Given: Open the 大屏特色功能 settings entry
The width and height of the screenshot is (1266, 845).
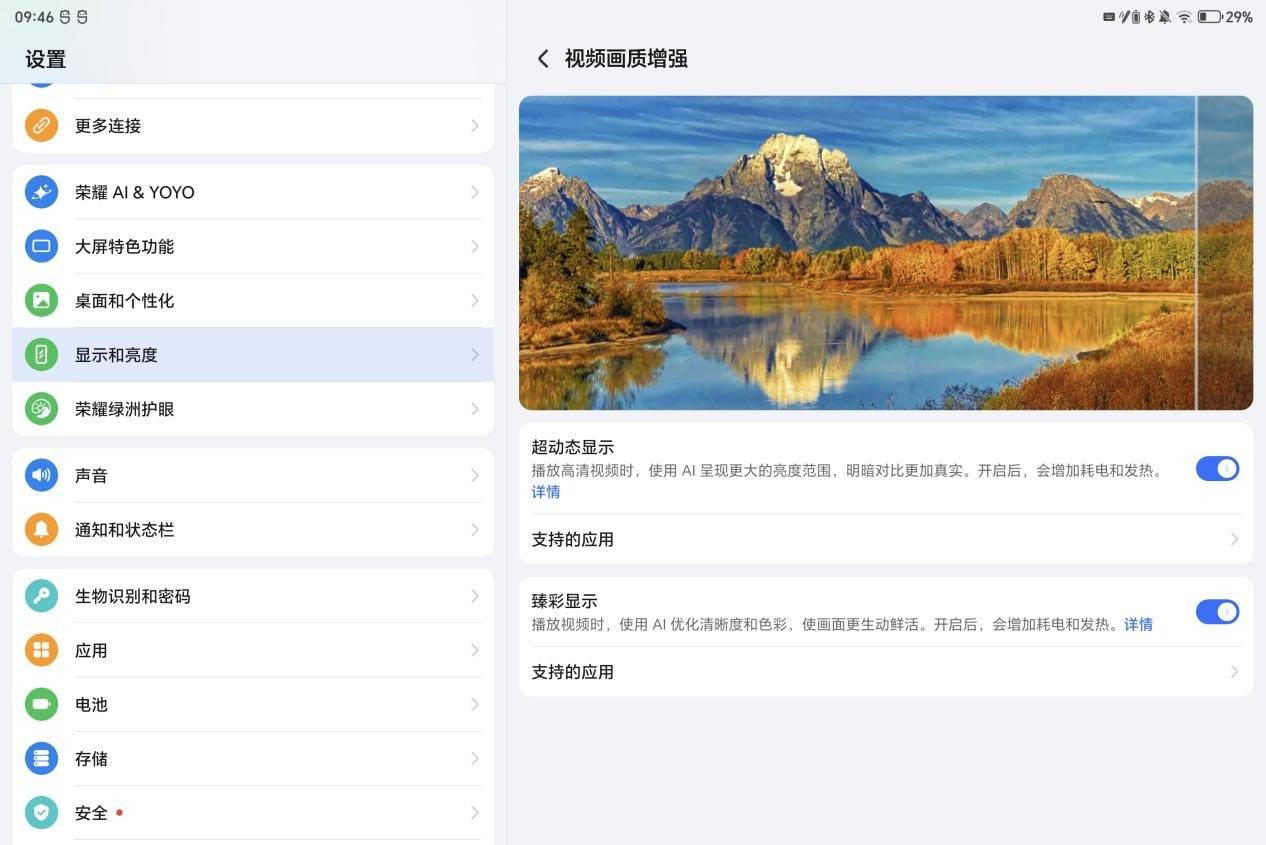Looking at the screenshot, I should (253, 246).
